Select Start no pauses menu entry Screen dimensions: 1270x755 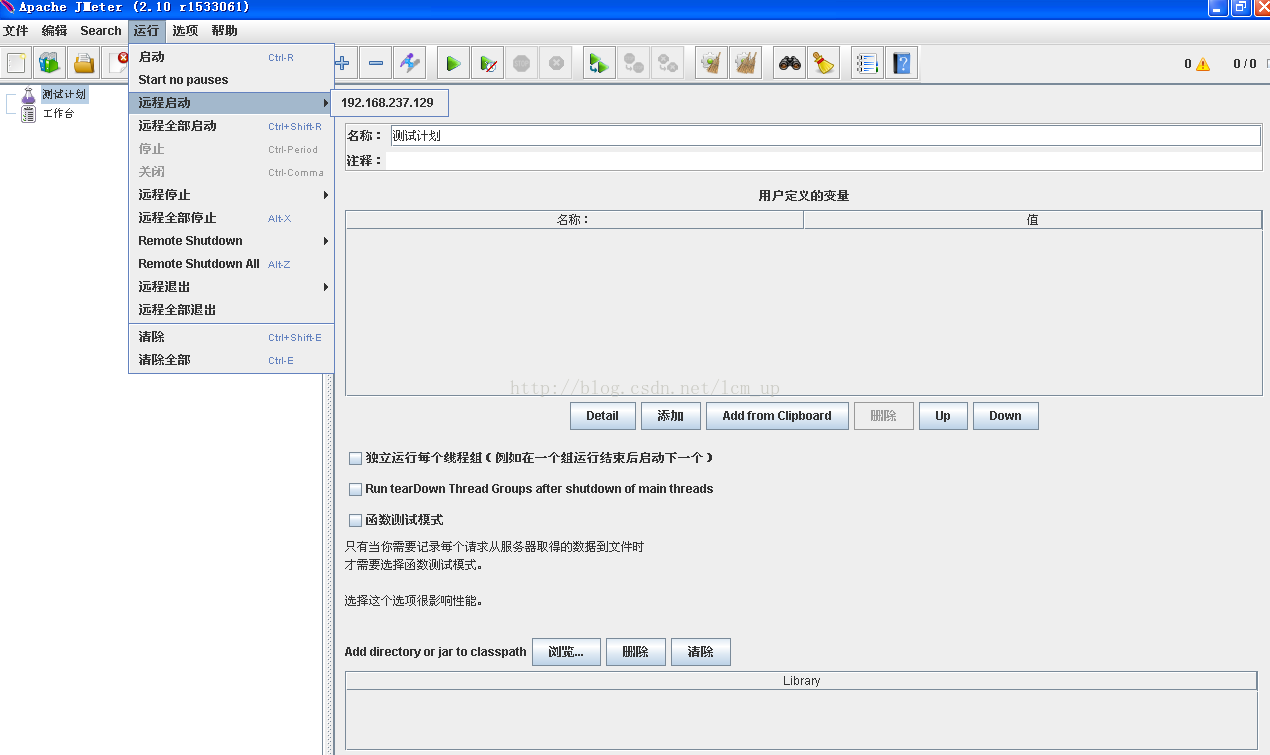coord(232,80)
